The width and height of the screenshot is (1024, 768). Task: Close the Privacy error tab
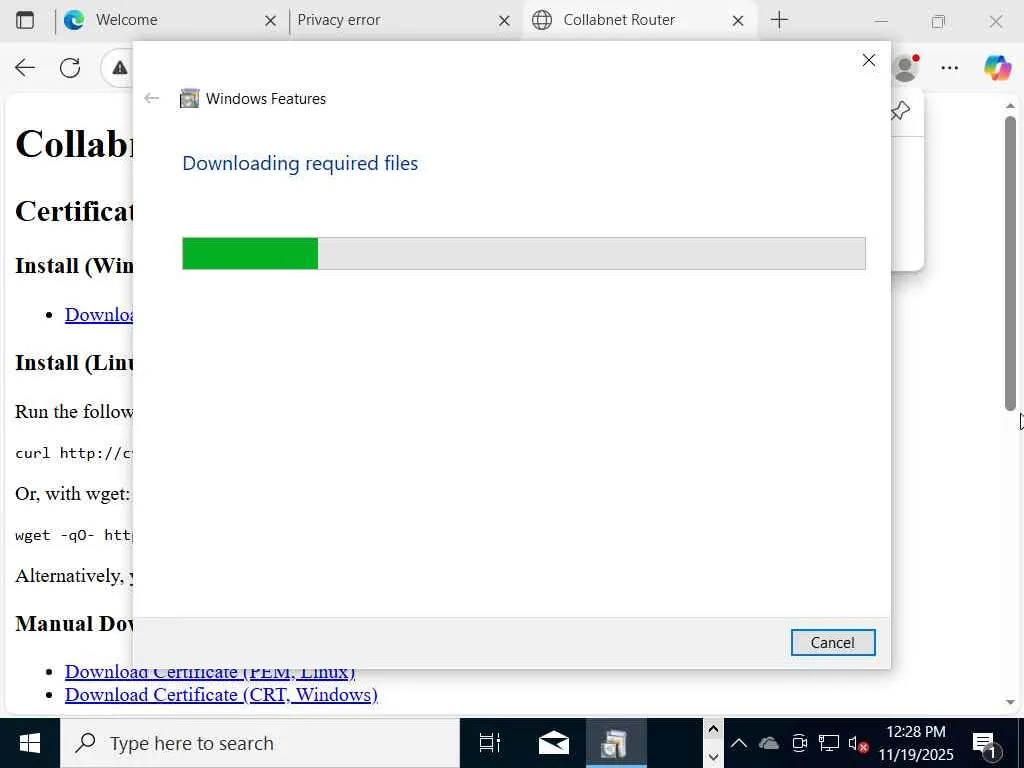tap(504, 21)
